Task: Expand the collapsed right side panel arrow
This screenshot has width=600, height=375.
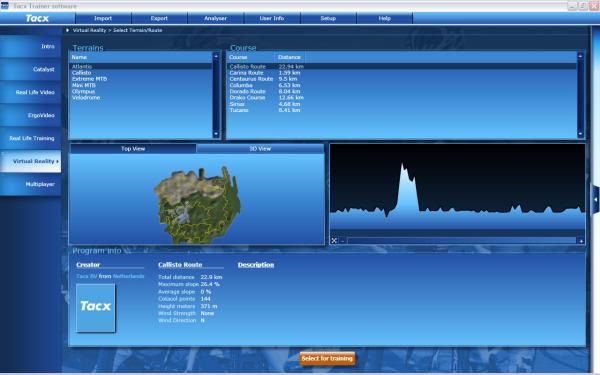Action: click(595, 199)
